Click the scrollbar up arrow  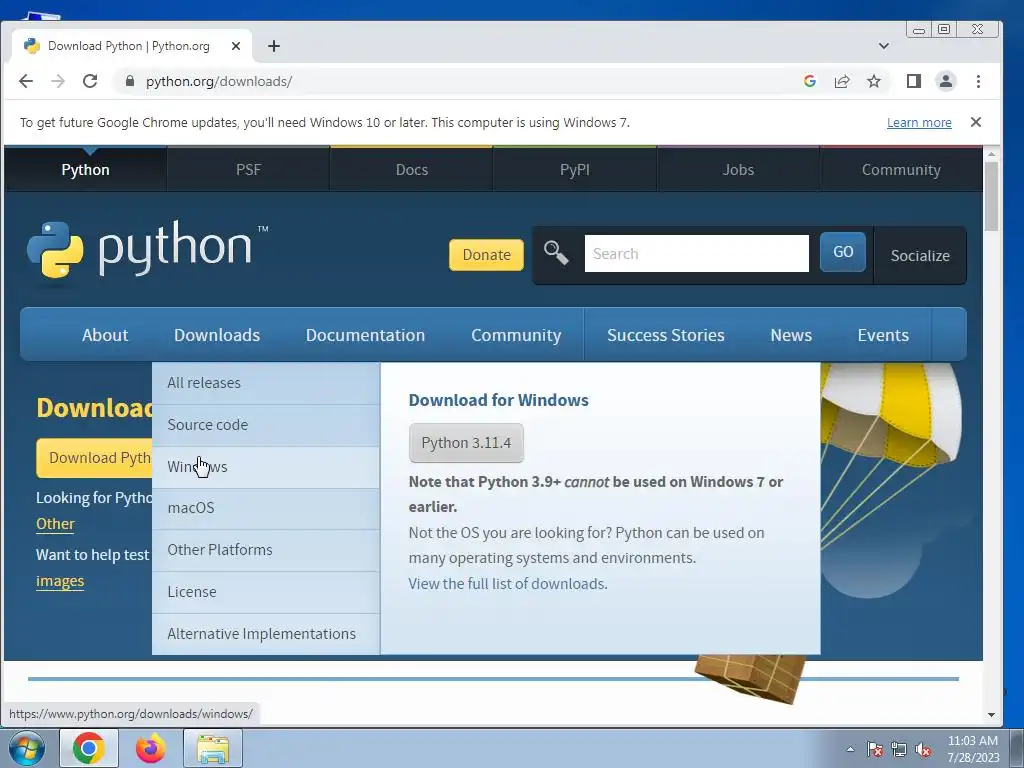coord(991,154)
